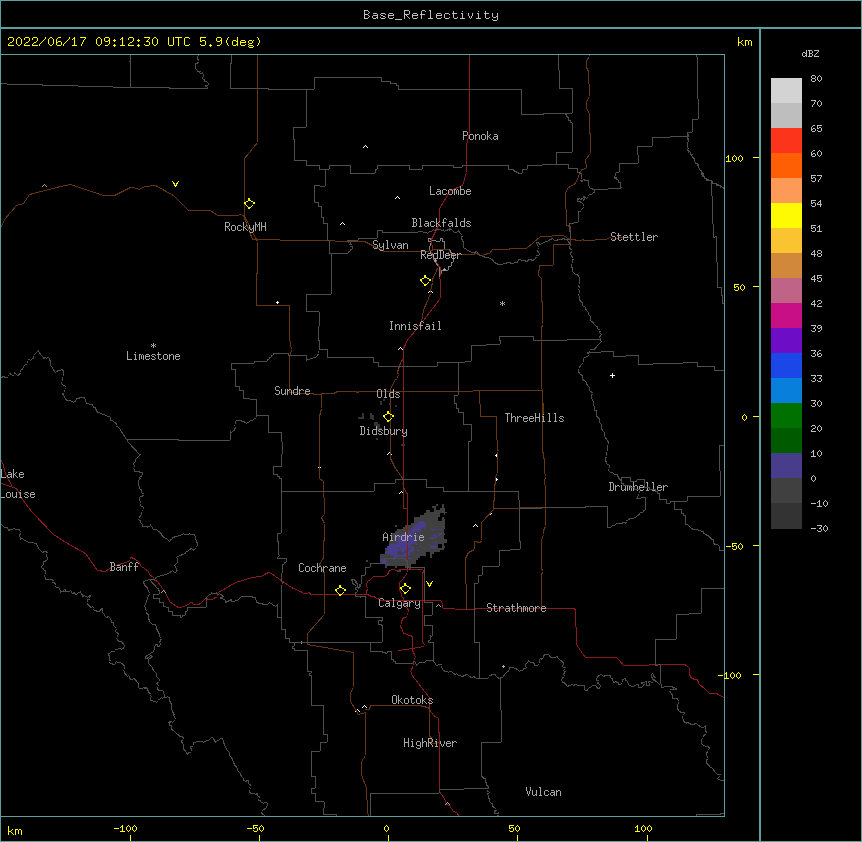862x842 pixels.
Task: Click the Lake Louise label
Action: click(18, 484)
